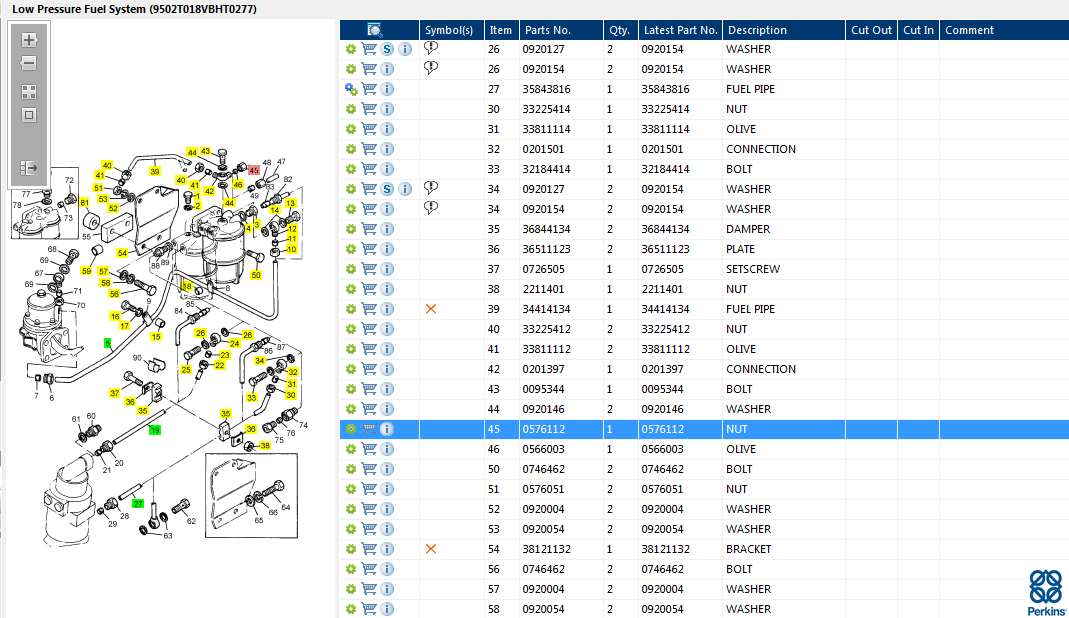The height and width of the screenshot is (618, 1069).
Task: Select yellow callout 18 on the diagram
Action: [x=187, y=286]
